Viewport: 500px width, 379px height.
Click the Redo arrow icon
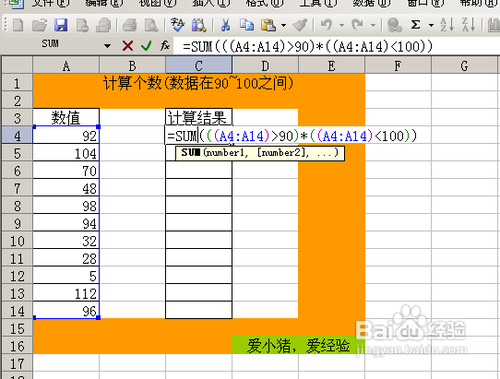point(358,25)
